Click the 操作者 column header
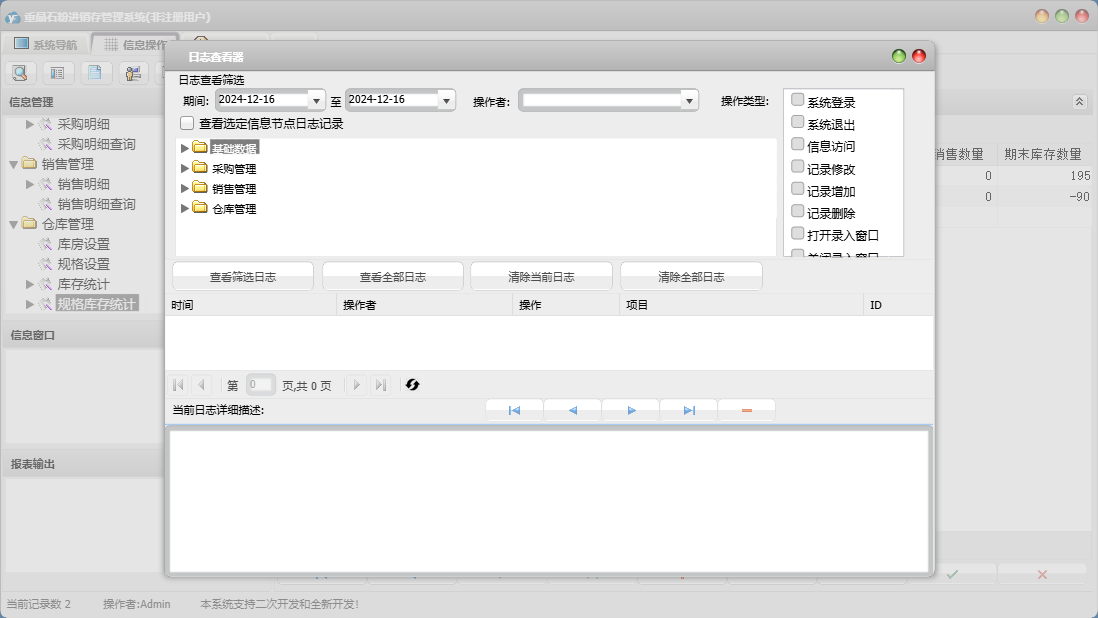 tap(424, 305)
